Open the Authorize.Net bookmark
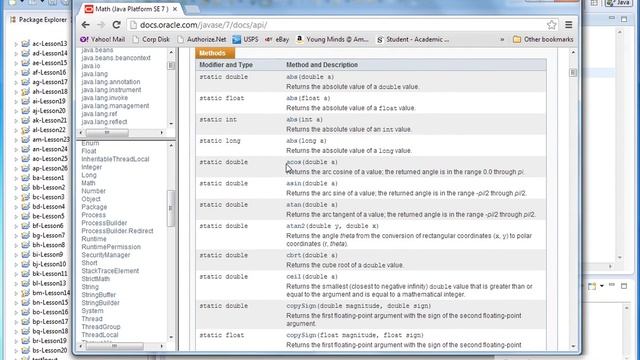The width and height of the screenshot is (640, 360). [x=202, y=40]
